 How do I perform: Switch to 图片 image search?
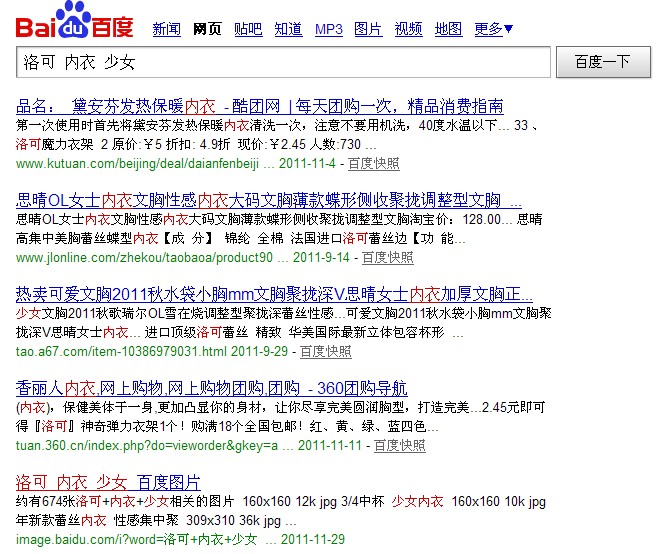point(368,29)
